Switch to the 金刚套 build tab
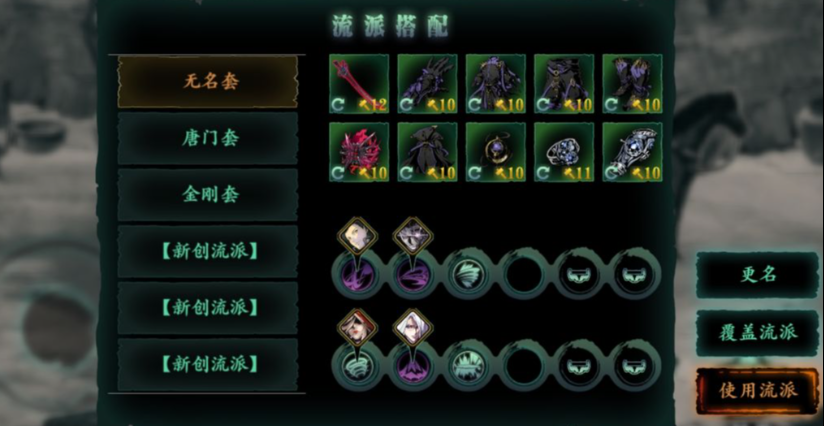This screenshot has width=824, height=426. click(x=208, y=195)
